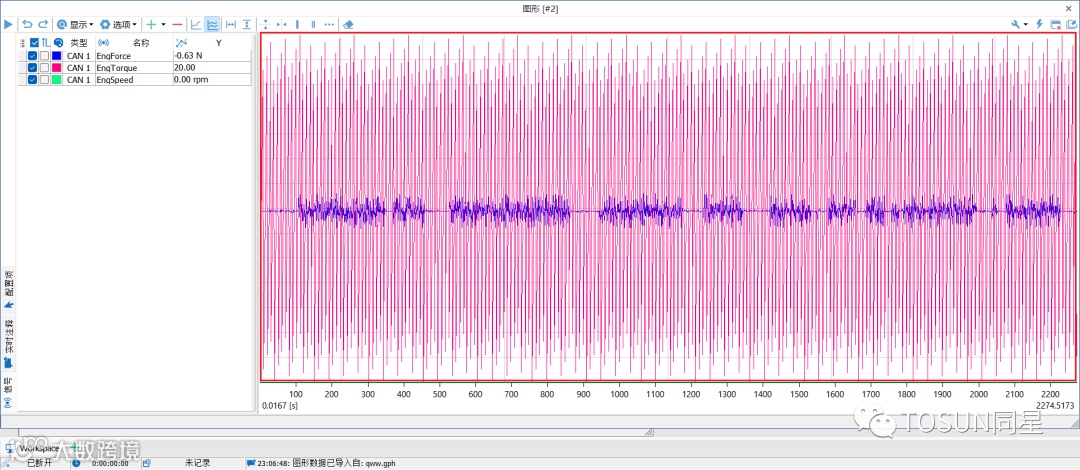Click the color palette column header icon
1080x470 pixels.
(58, 43)
